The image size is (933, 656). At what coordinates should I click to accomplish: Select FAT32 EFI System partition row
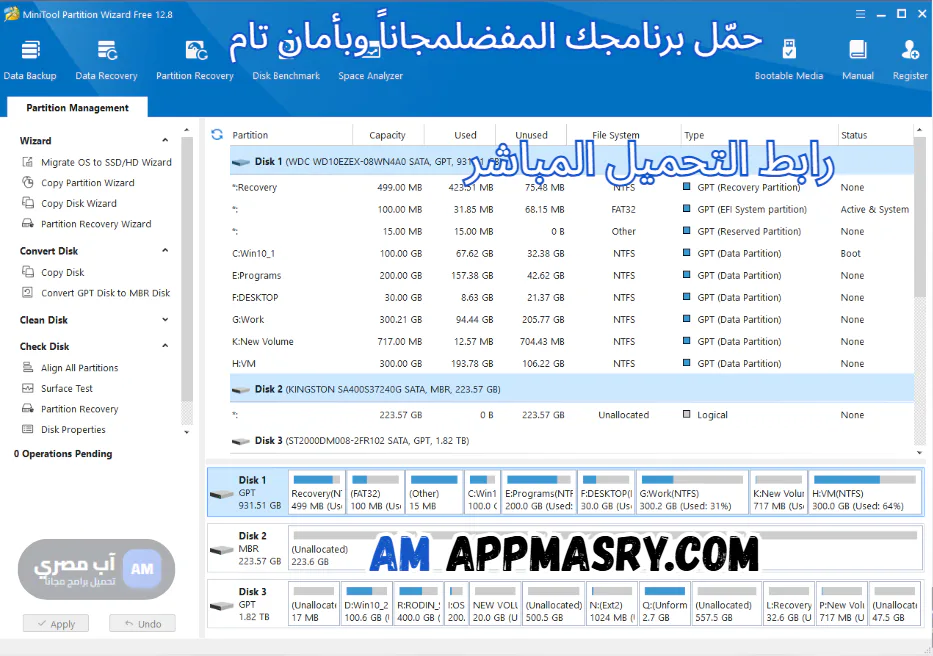[572, 210]
